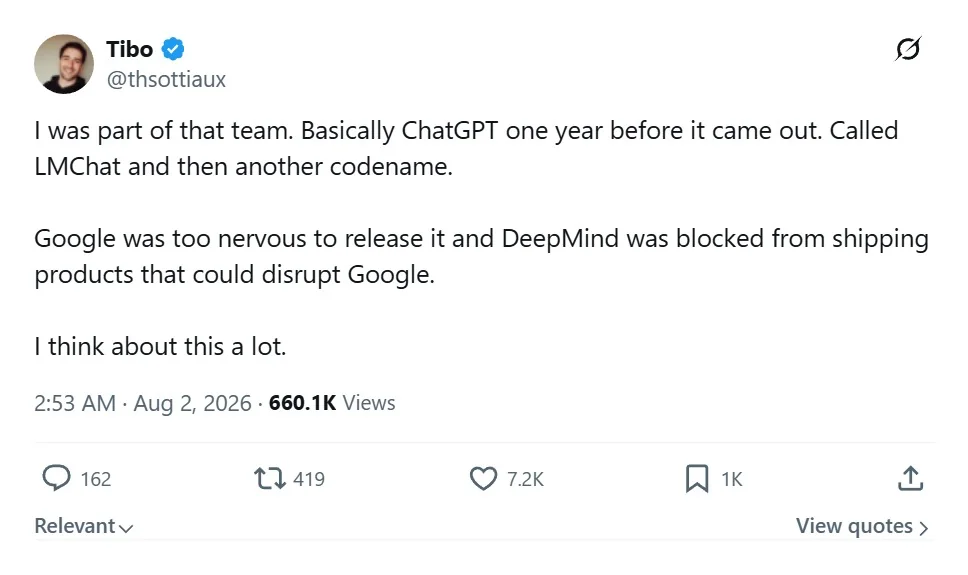968x575 pixels.
Task: Open the @thsottiaux handle link
Action: click(x=166, y=80)
